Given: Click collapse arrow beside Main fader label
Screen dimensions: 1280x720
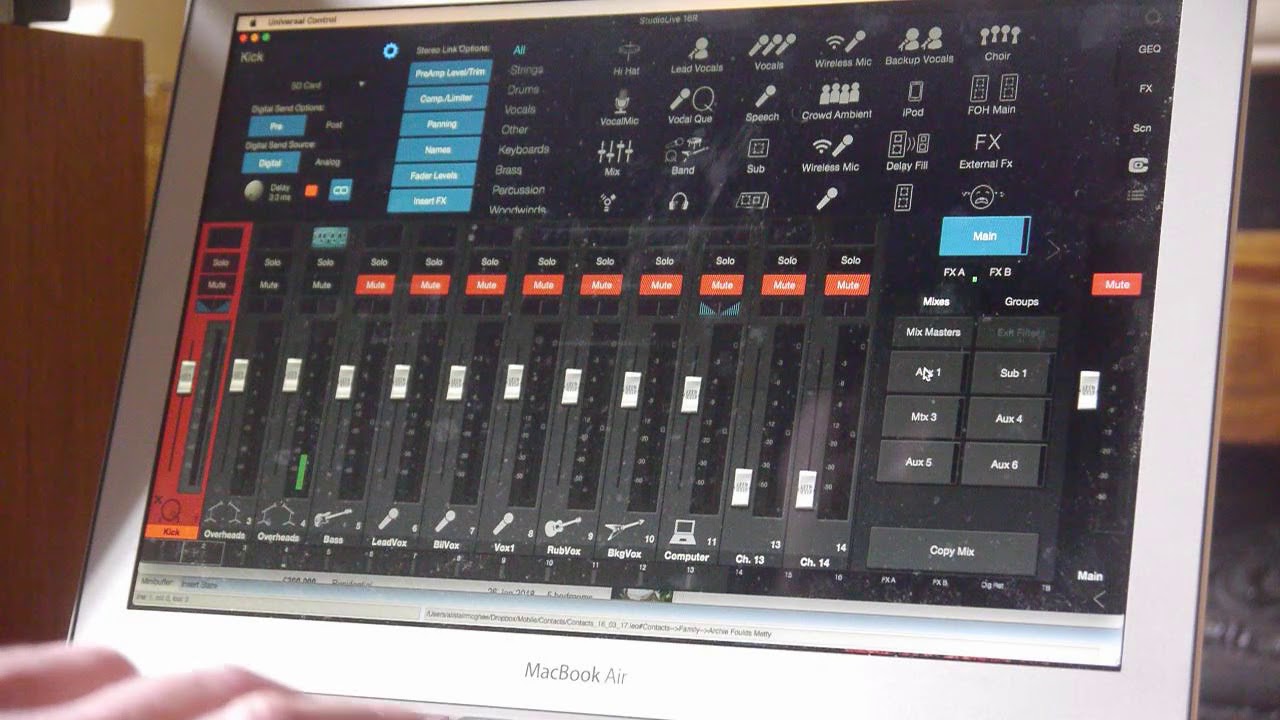Looking at the screenshot, I should click(x=1098, y=601).
